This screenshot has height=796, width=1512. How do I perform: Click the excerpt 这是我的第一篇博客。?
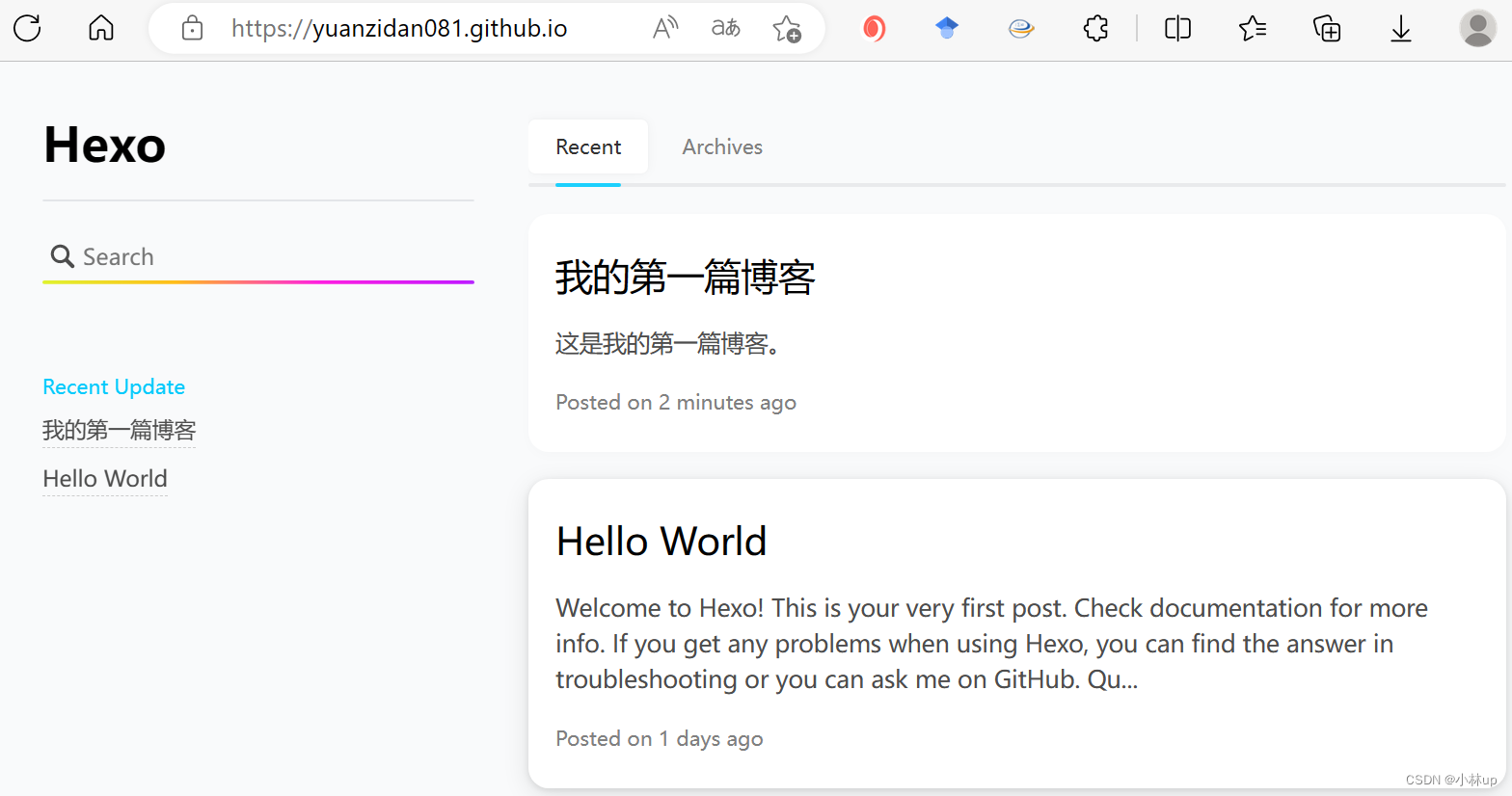[669, 343]
